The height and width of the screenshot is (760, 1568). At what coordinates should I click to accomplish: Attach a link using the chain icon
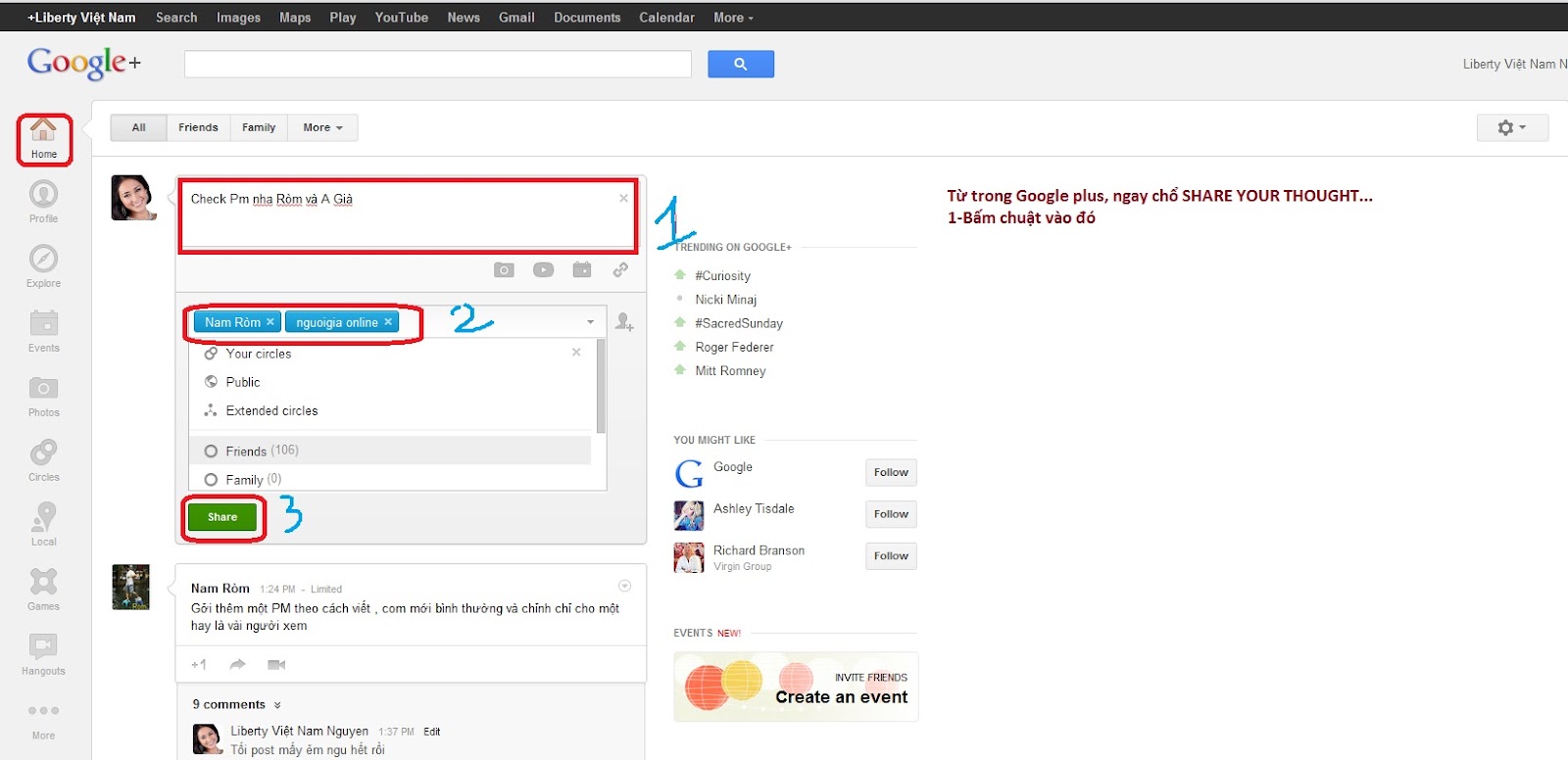pyautogui.click(x=620, y=269)
